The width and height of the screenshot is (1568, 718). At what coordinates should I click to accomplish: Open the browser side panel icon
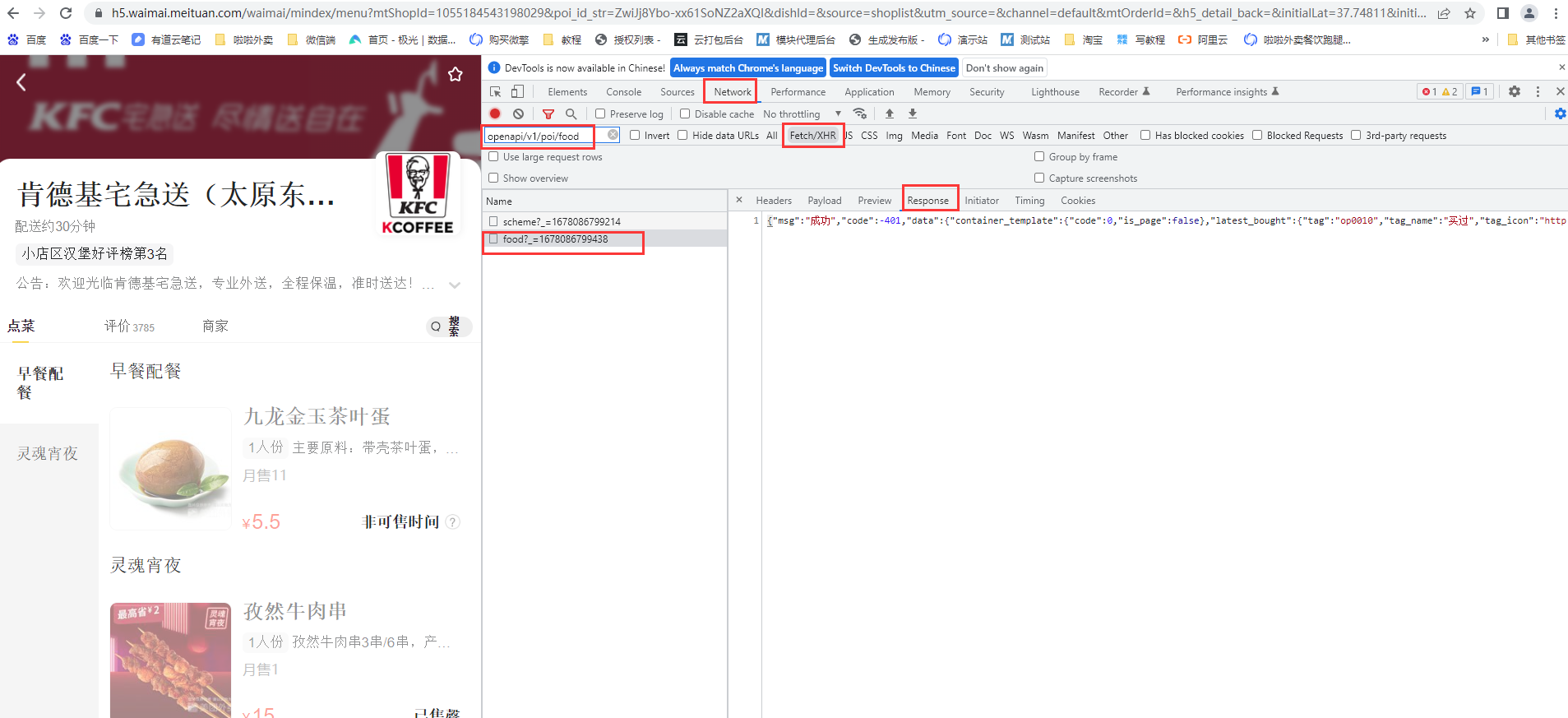click(1503, 13)
